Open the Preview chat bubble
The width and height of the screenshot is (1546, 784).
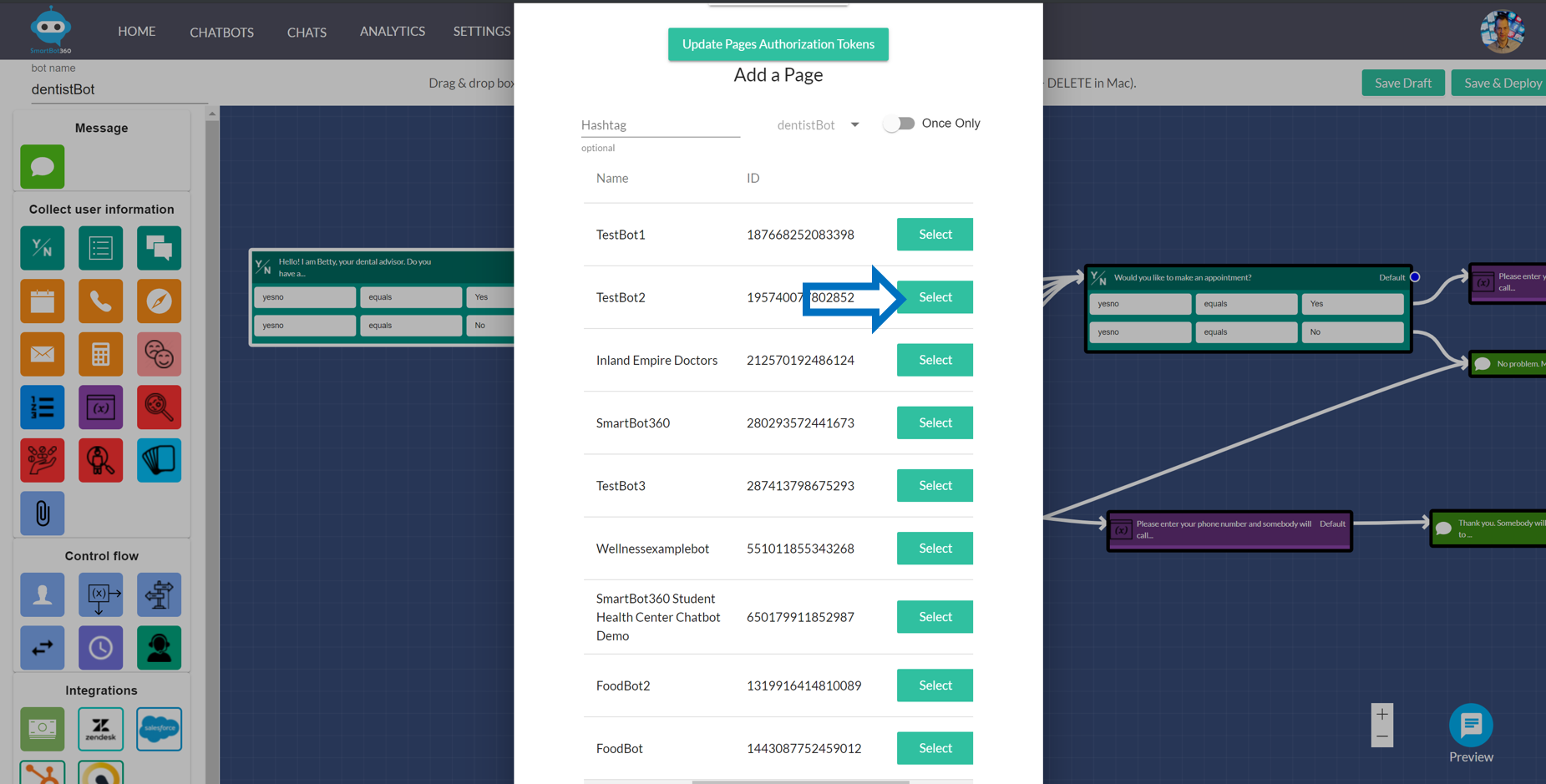point(1471,726)
